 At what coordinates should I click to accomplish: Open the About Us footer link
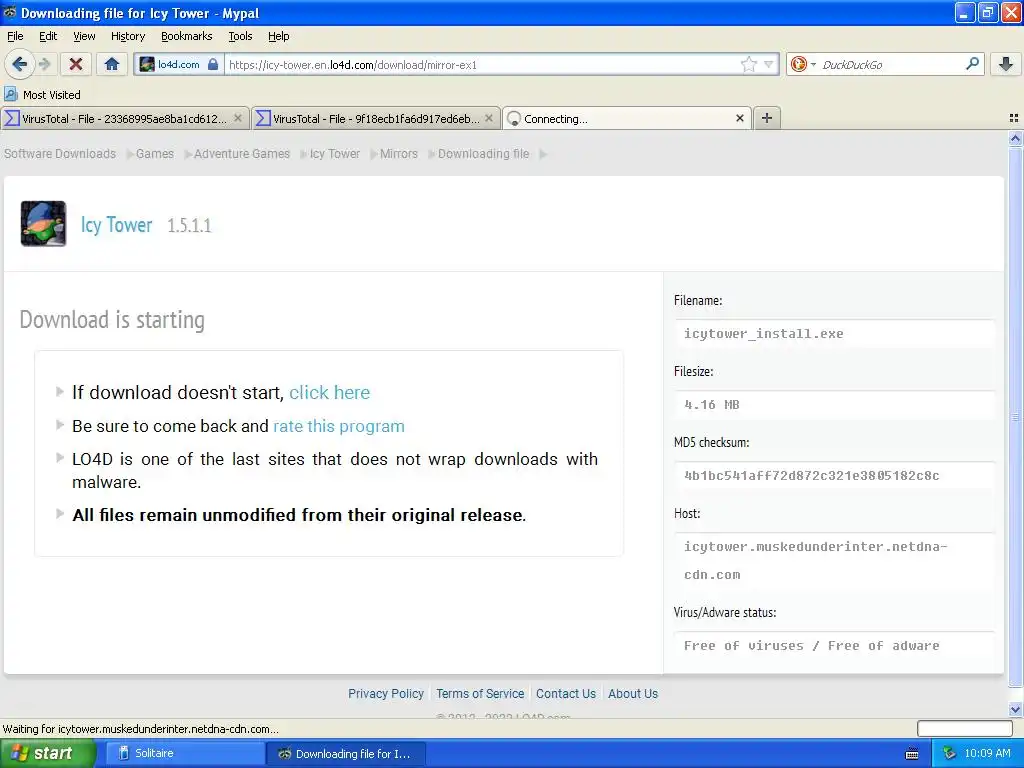633,694
